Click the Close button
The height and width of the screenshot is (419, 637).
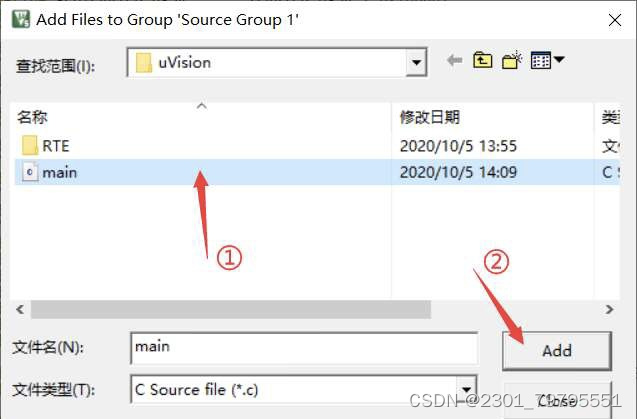pos(557,401)
